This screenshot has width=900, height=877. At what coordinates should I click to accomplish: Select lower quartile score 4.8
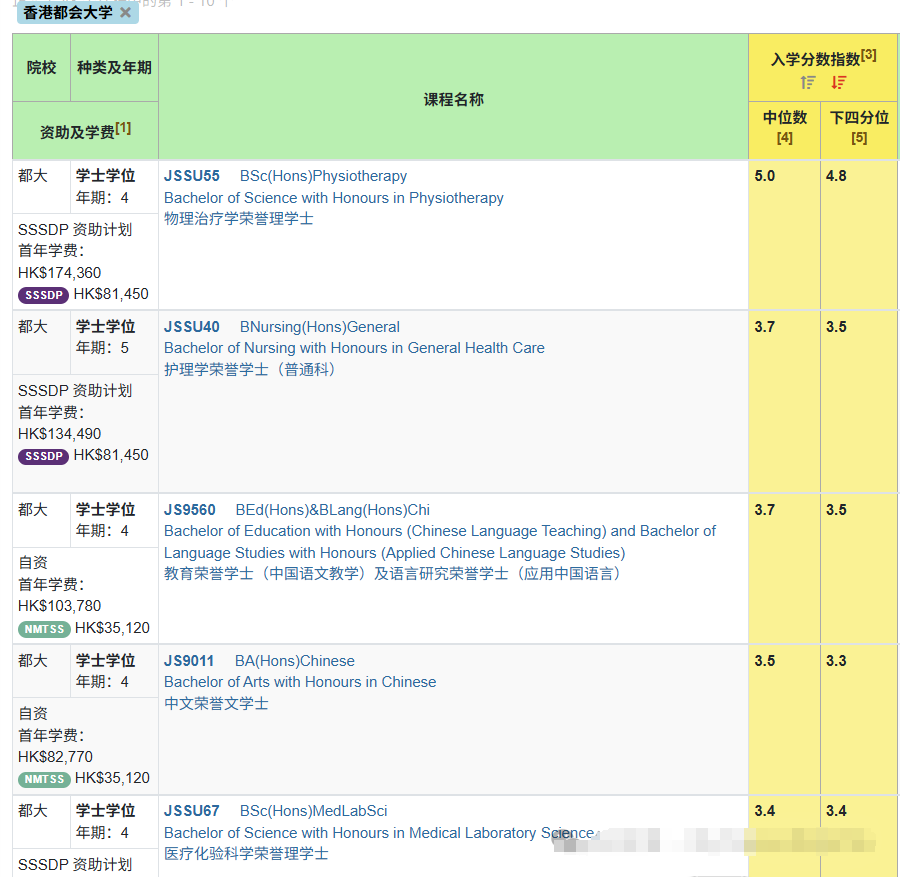[836, 176]
